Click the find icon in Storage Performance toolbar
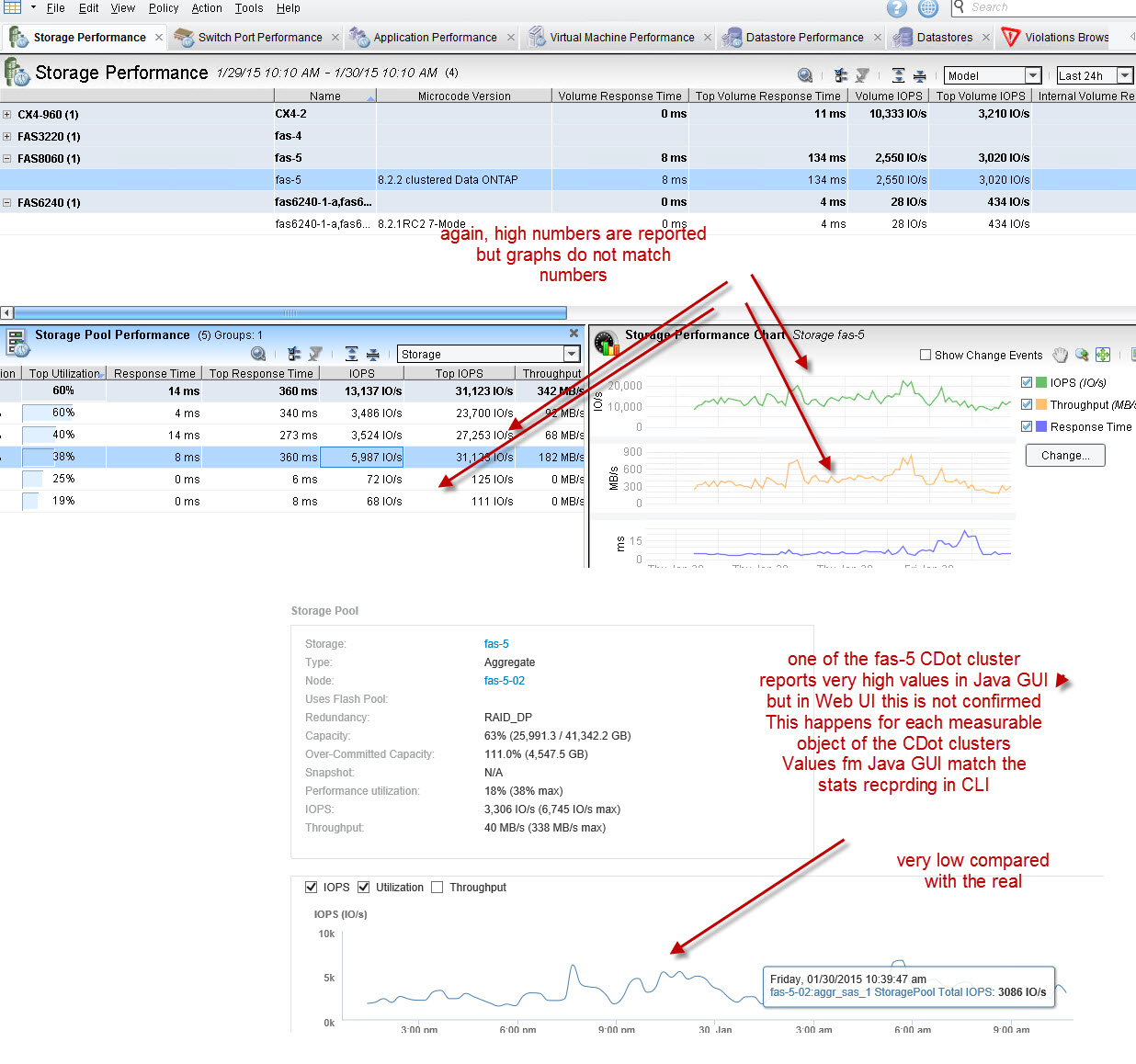 pos(805,75)
